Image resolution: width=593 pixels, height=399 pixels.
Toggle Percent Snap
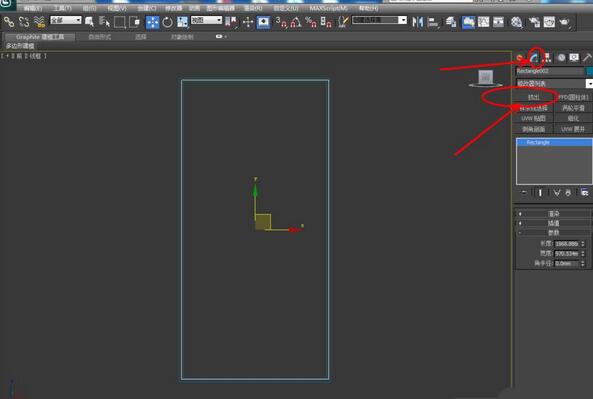[310, 22]
